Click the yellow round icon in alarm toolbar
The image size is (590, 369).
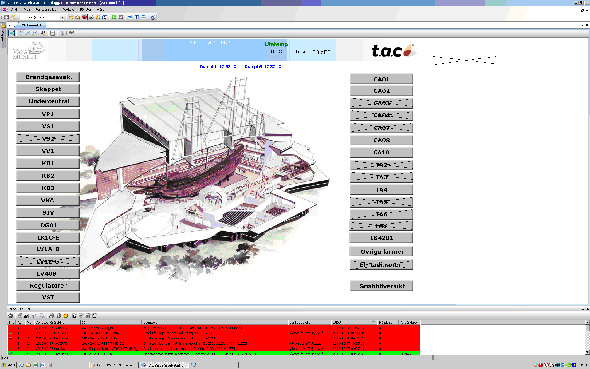[65, 316]
